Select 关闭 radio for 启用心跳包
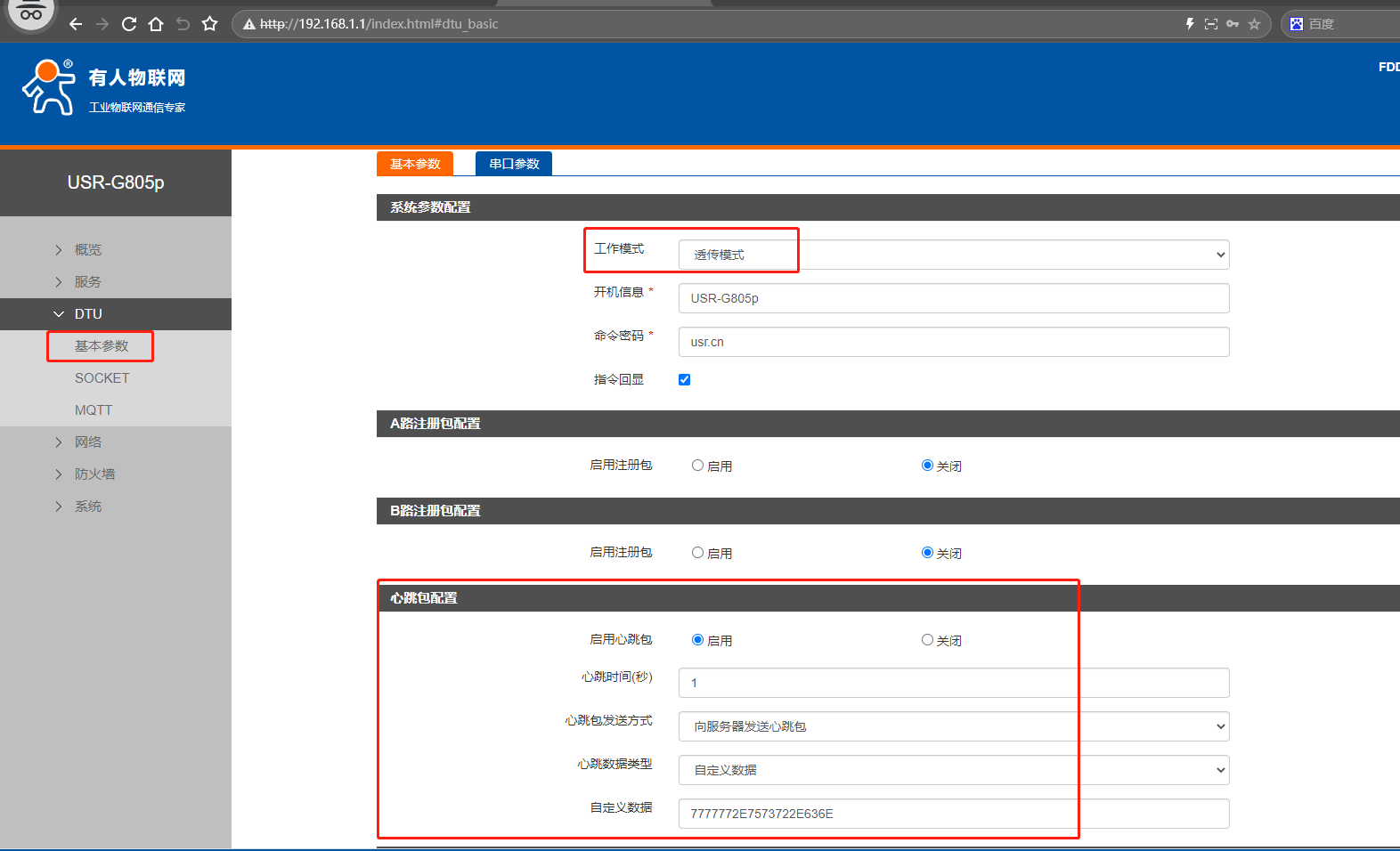 927,640
